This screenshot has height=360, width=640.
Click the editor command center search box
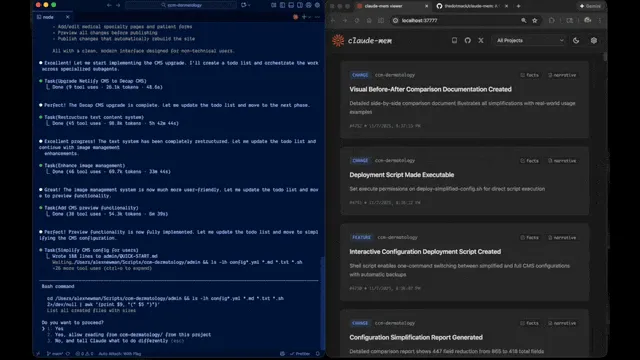point(181,5)
